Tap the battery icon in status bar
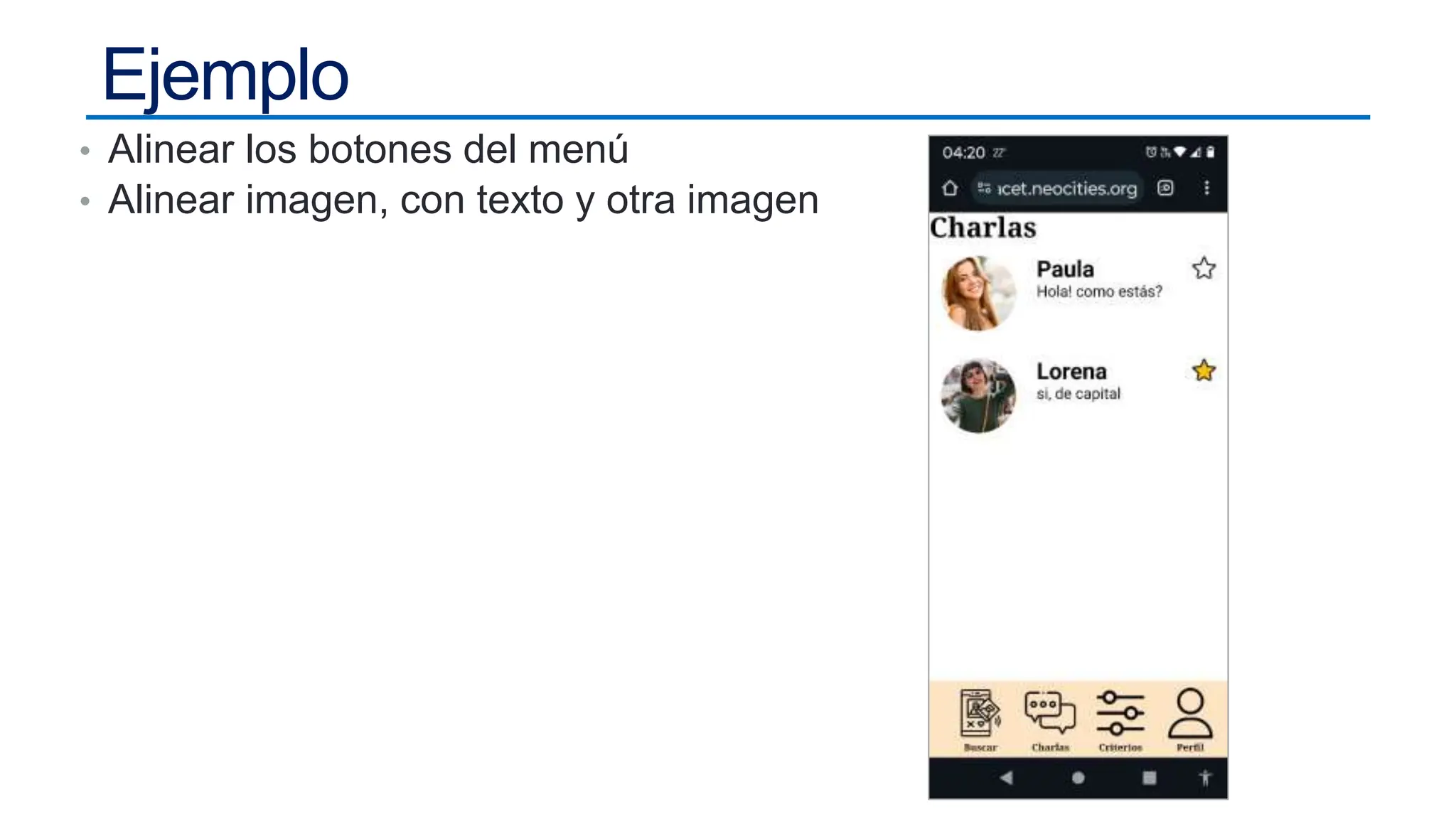The image size is (1456, 819). 1211,152
